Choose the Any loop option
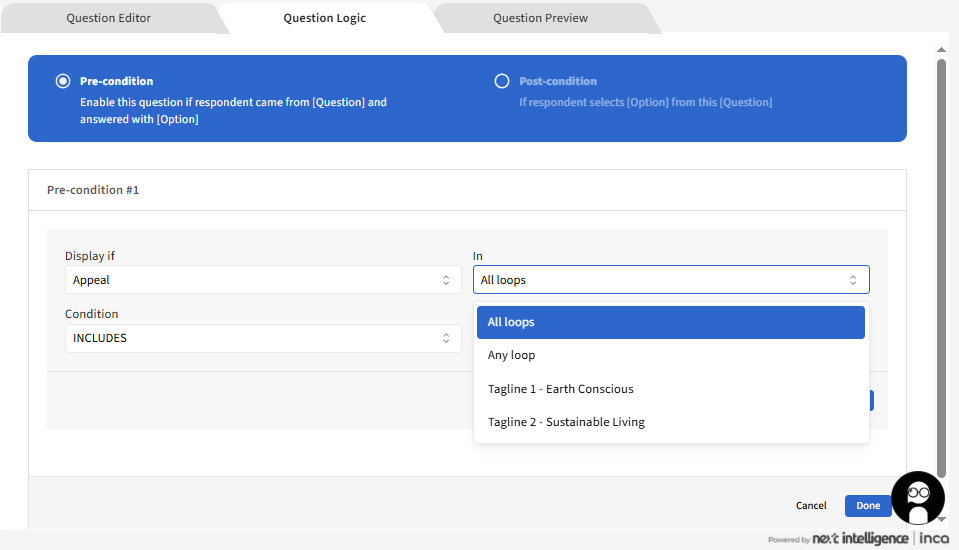 point(511,355)
